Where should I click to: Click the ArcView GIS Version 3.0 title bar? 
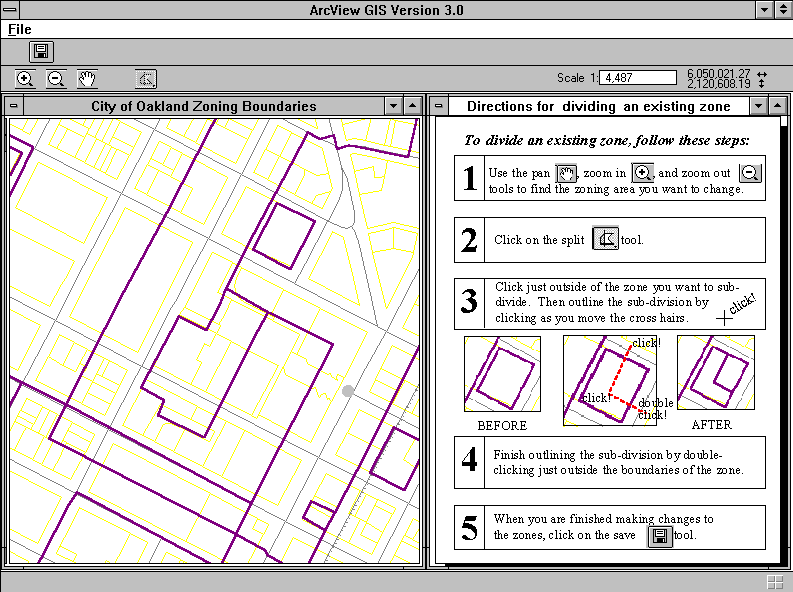387,10
